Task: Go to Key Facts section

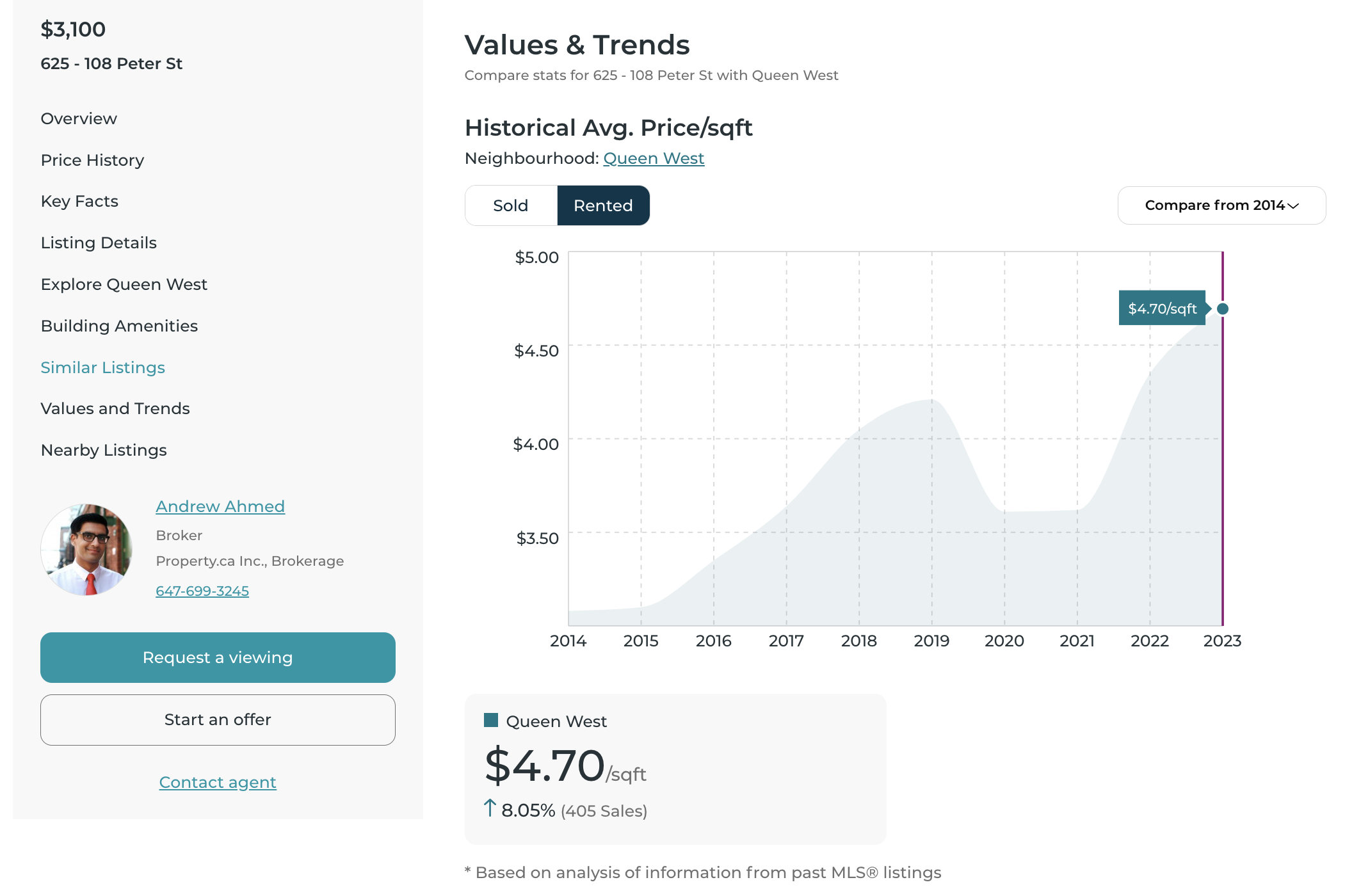Action: coord(79,201)
